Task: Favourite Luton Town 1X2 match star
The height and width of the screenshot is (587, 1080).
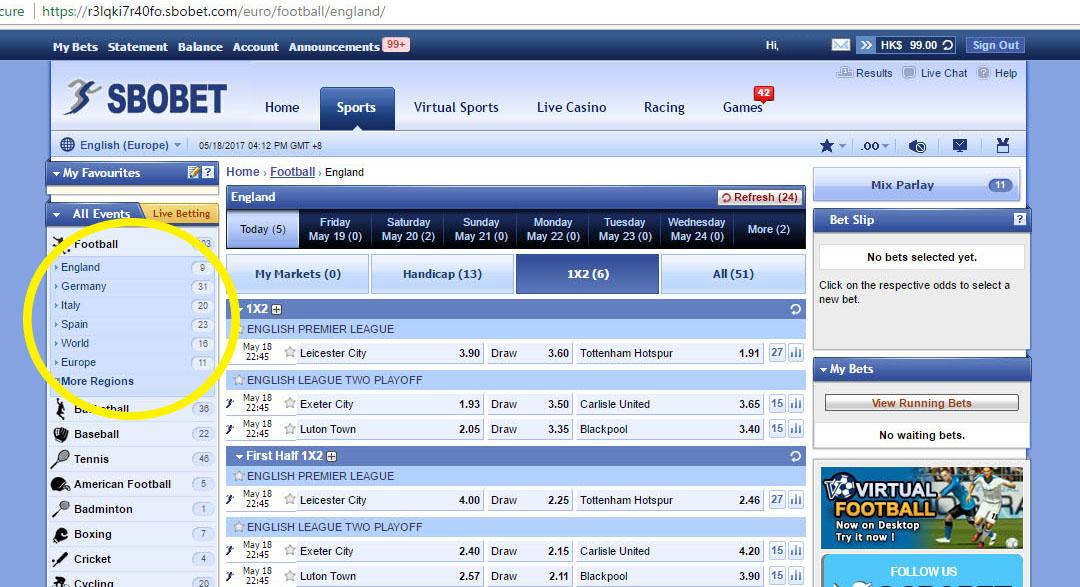Action: 290,428
